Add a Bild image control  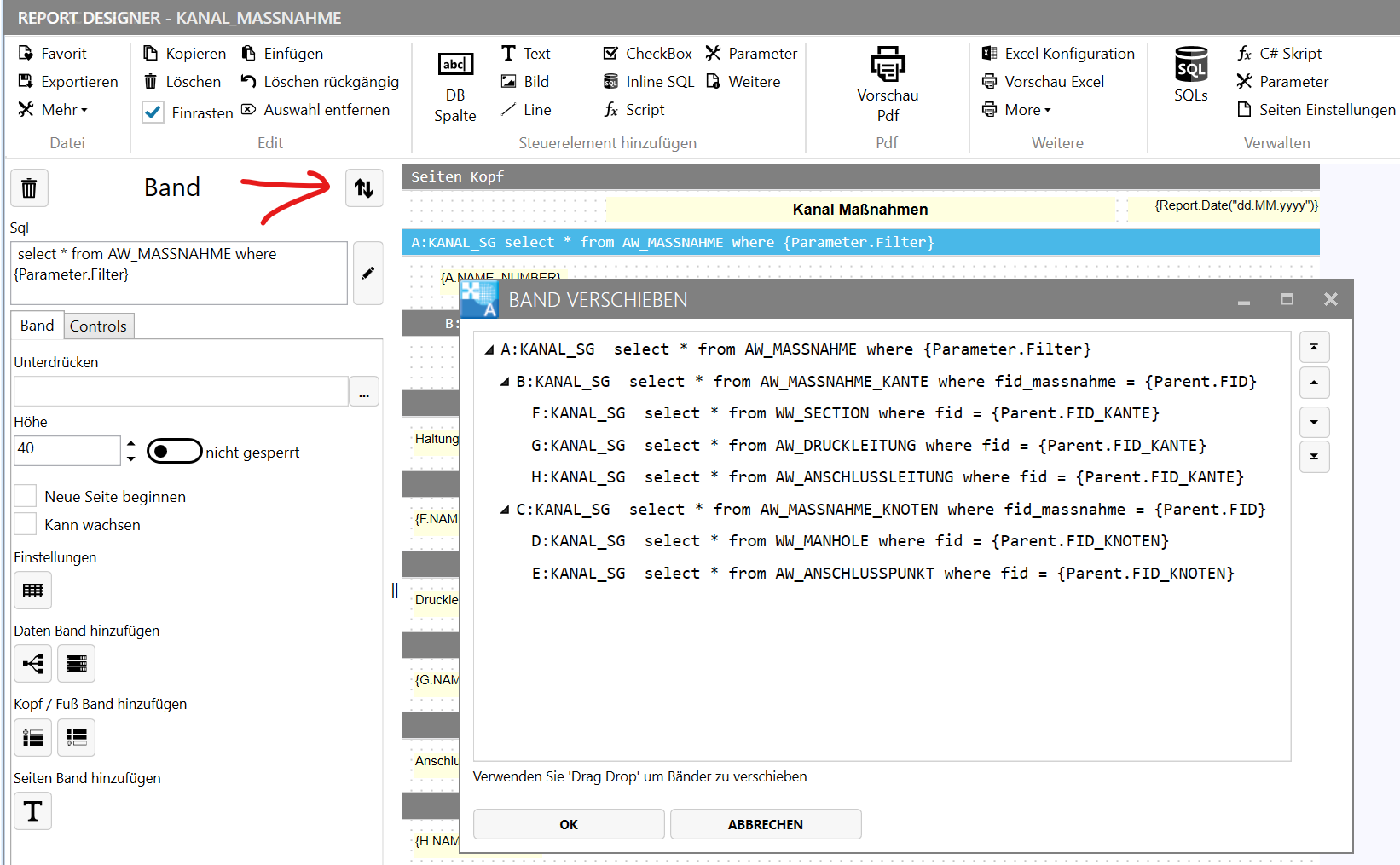pos(525,81)
